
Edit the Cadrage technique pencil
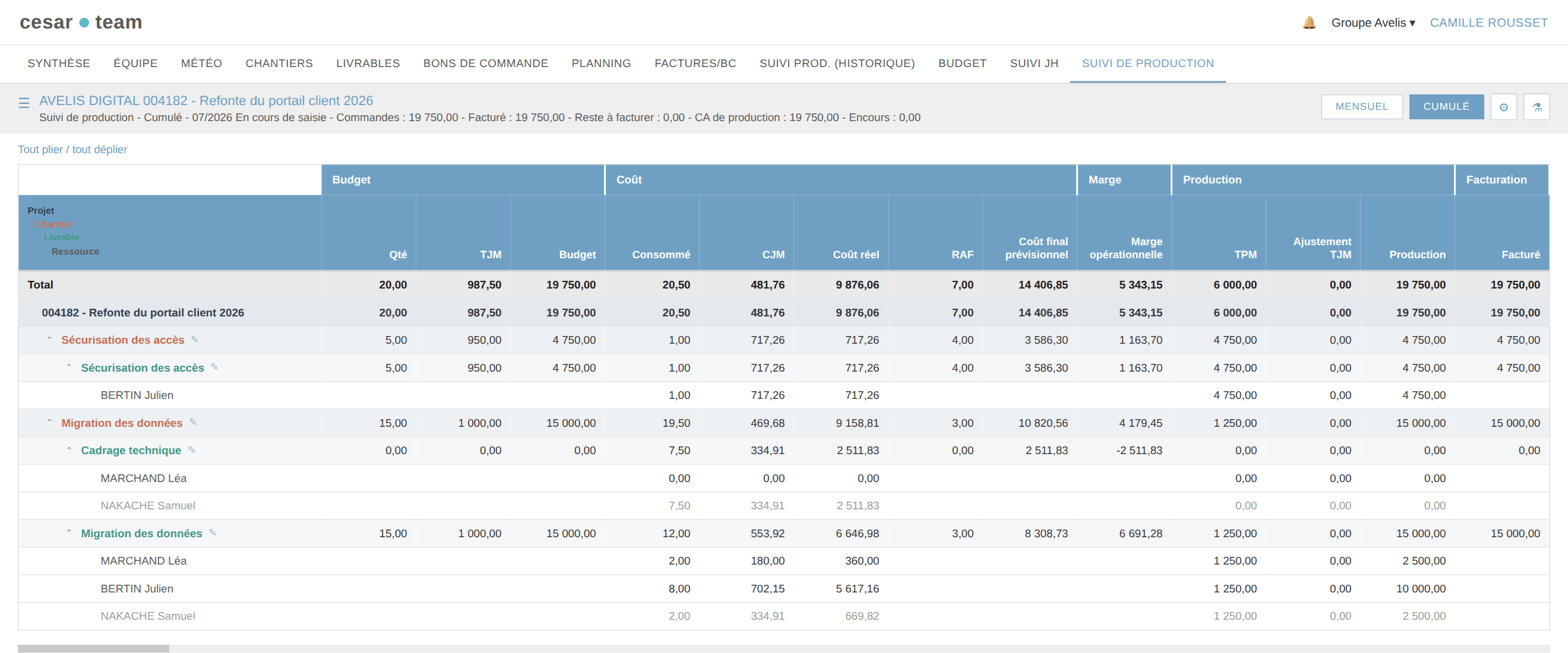click(192, 450)
